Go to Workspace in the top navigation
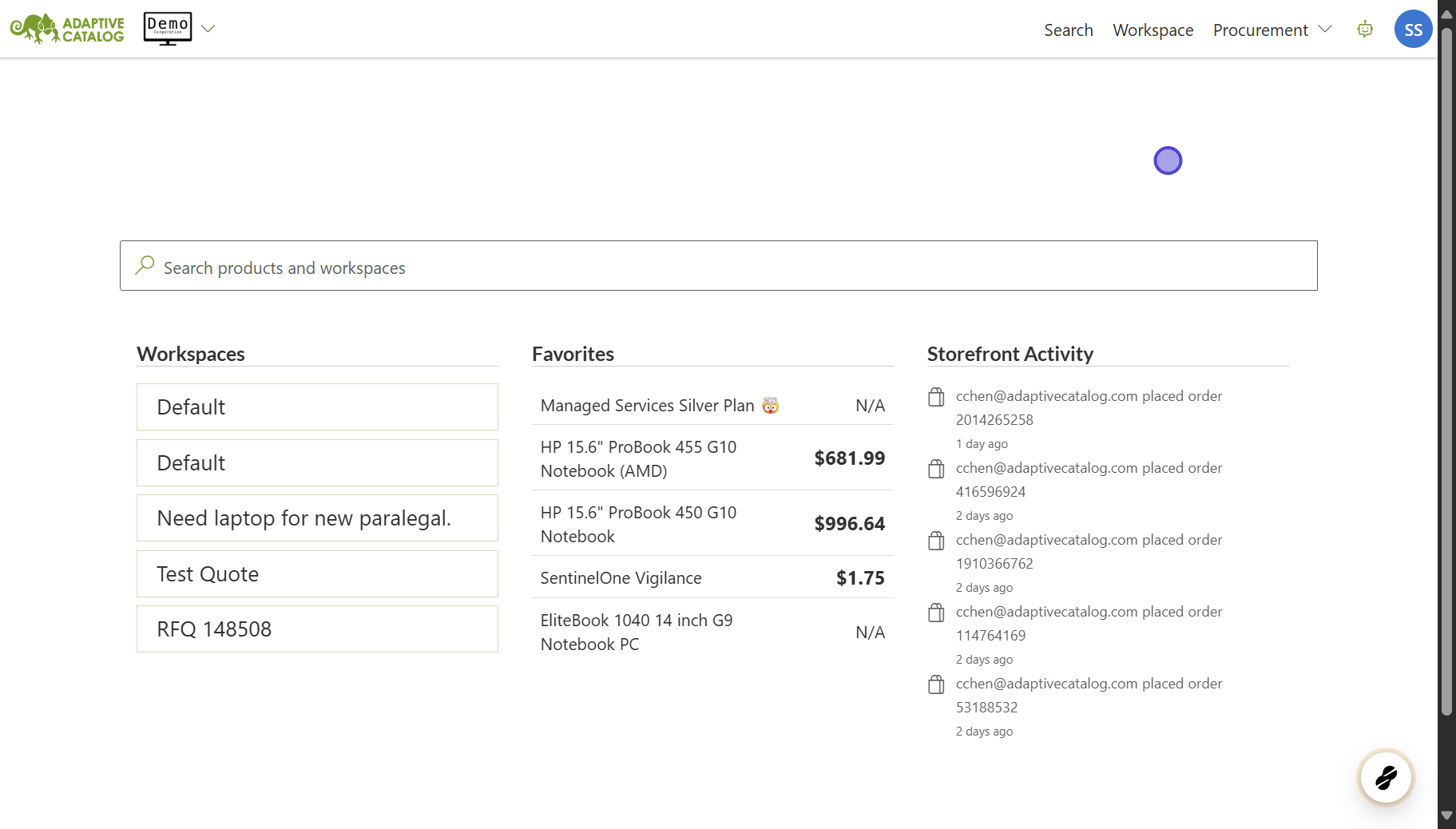1456x829 pixels. click(1153, 30)
